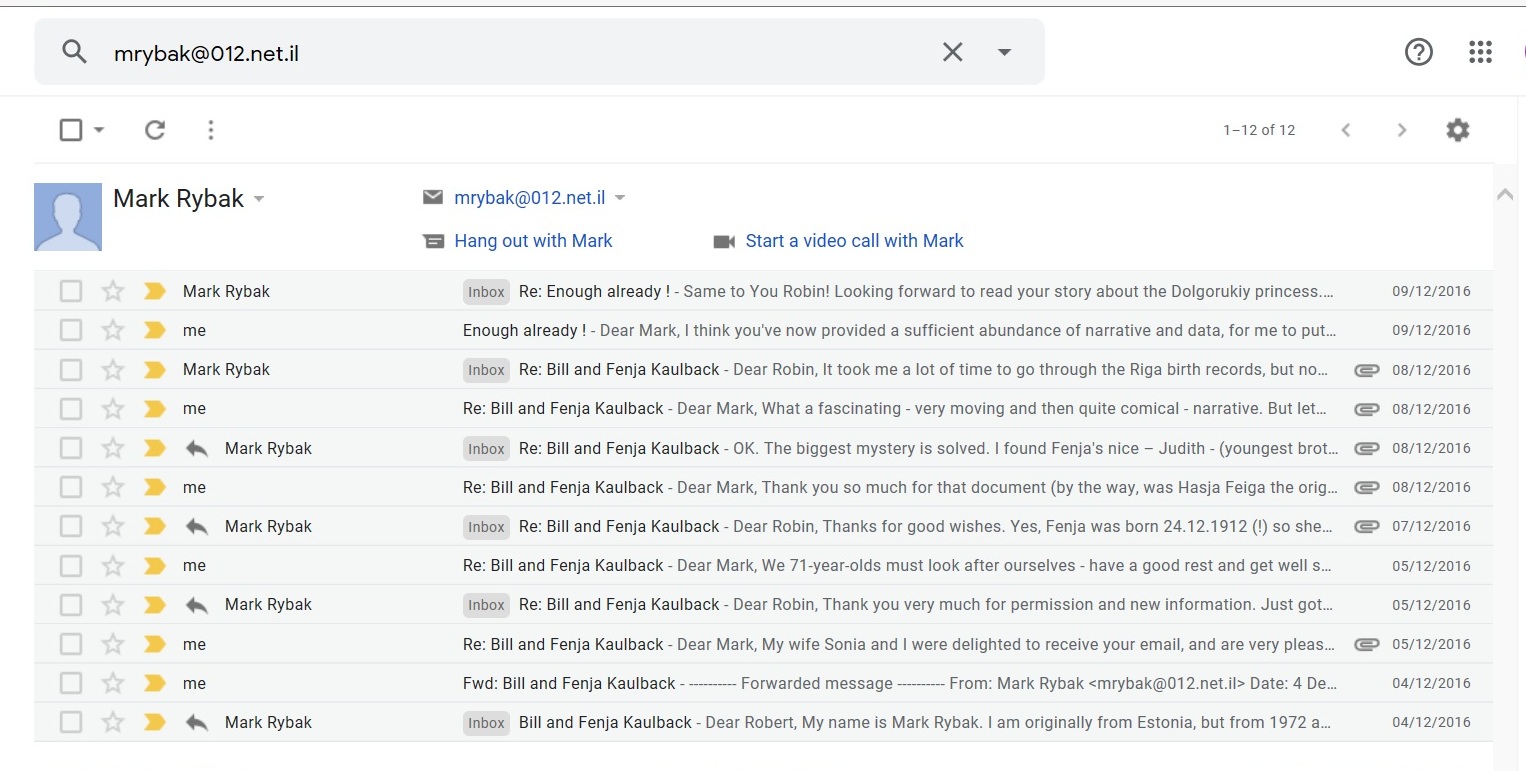This screenshot has height=771, width=1526.
Task: Toggle importance marker on 'Fwd: Bill and Fenja Kaulback'
Action: [x=154, y=683]
